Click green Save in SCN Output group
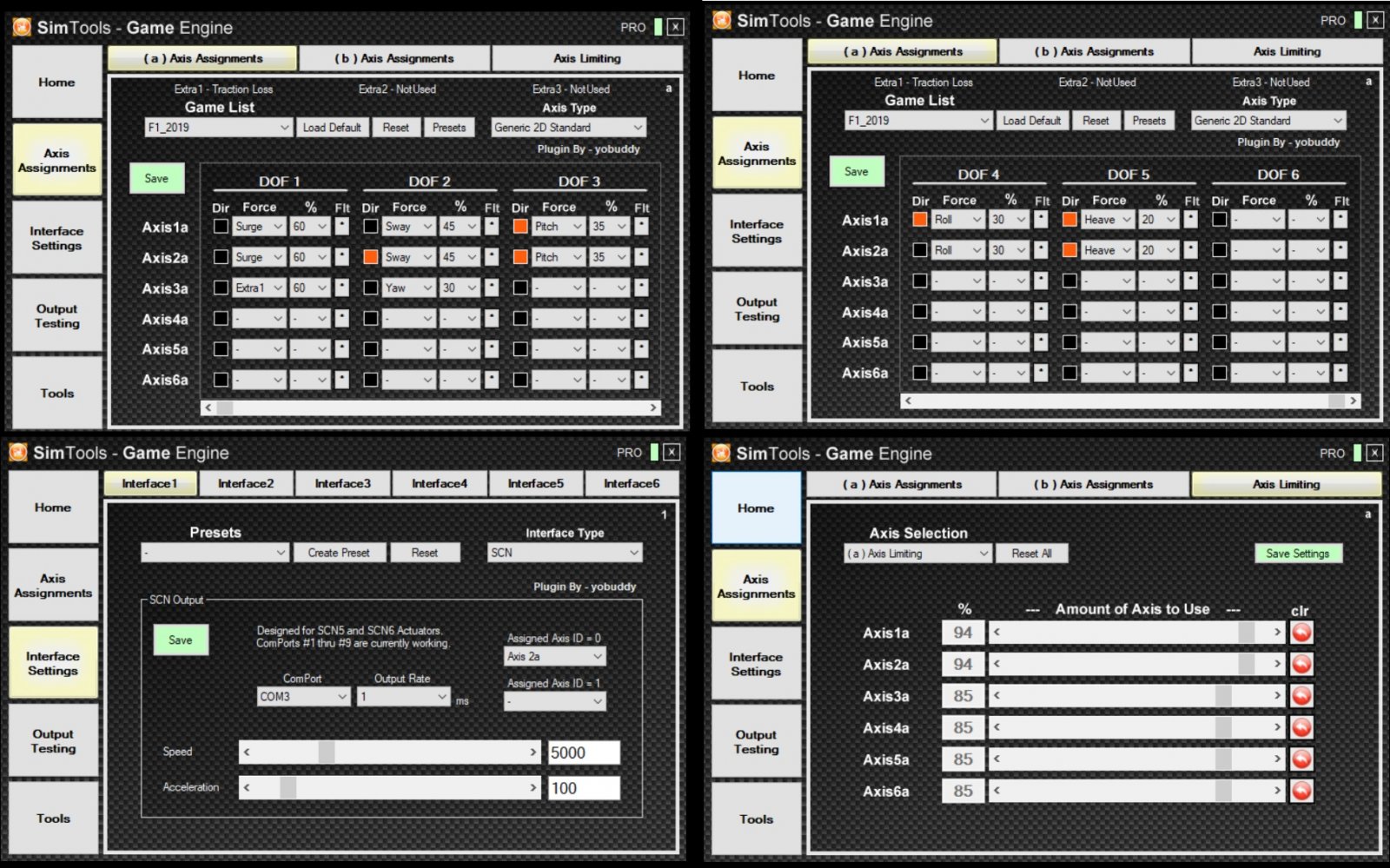Screen dimensions: 1390x868 (x=181, y=640)
